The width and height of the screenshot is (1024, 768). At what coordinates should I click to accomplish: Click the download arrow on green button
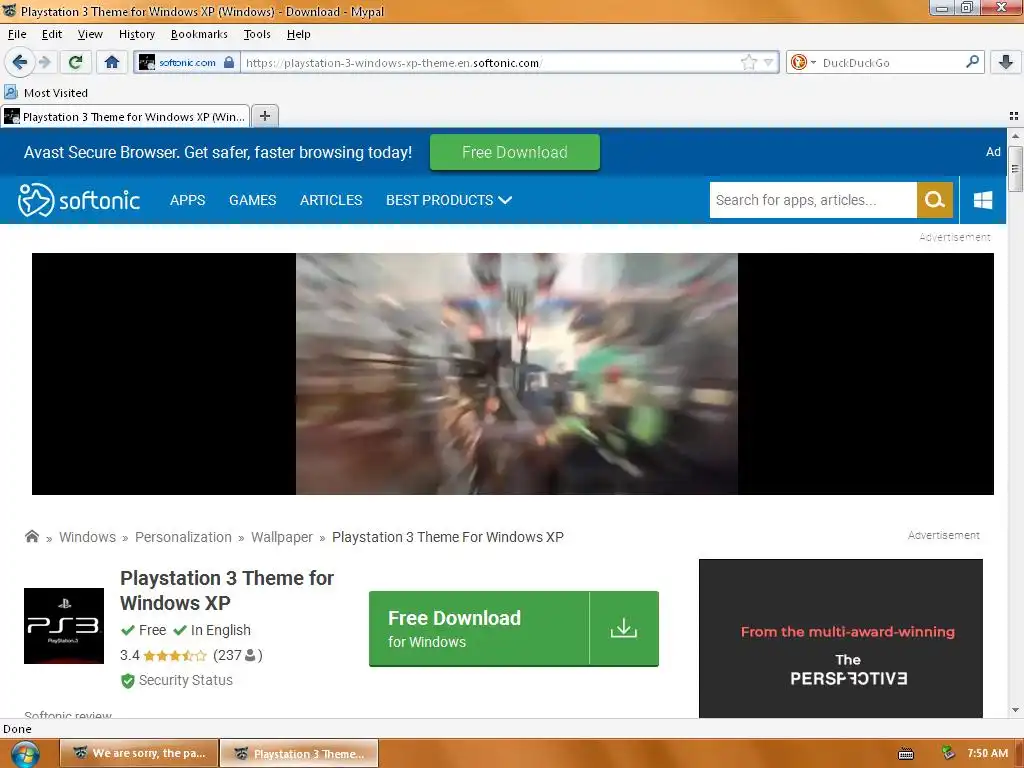624,628
